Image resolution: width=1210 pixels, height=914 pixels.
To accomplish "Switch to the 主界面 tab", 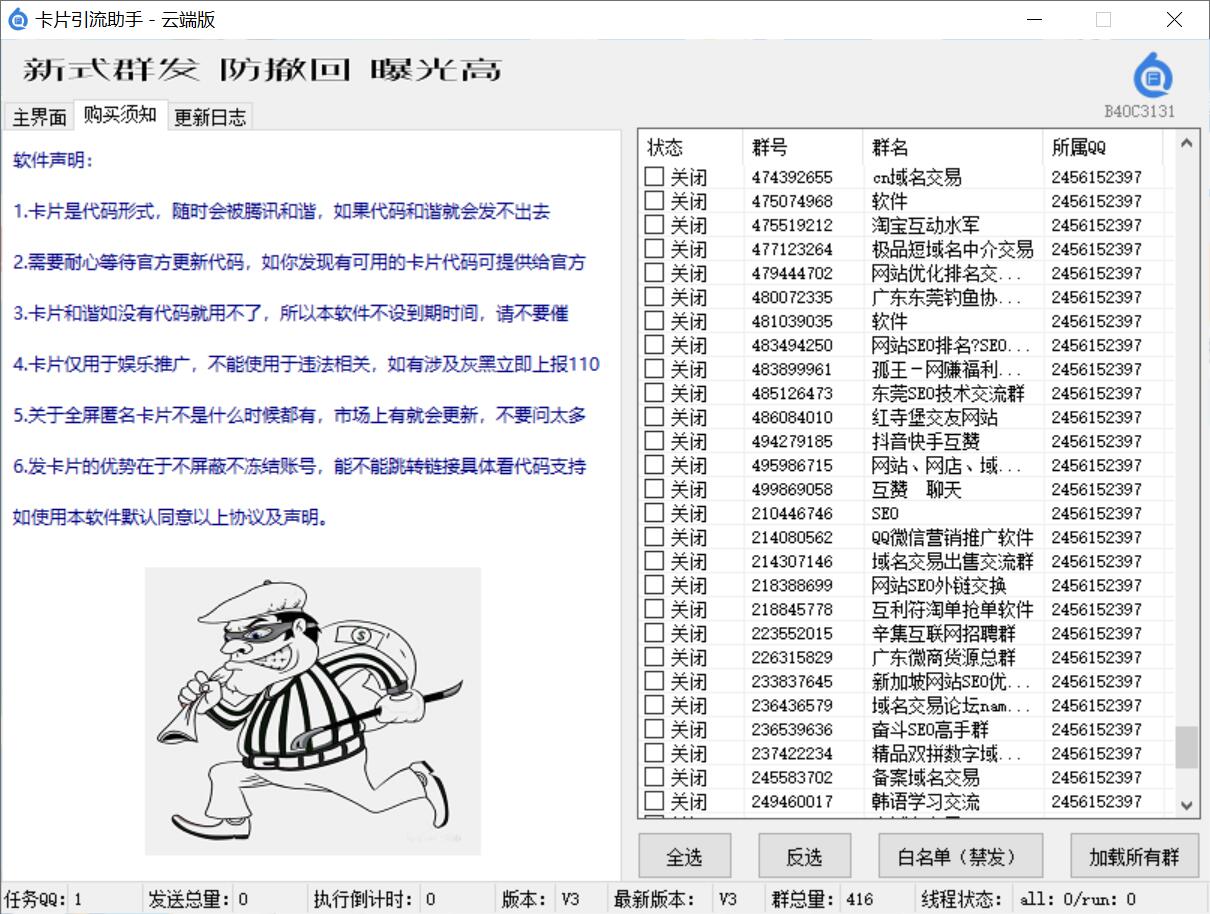I will point(39,117).
